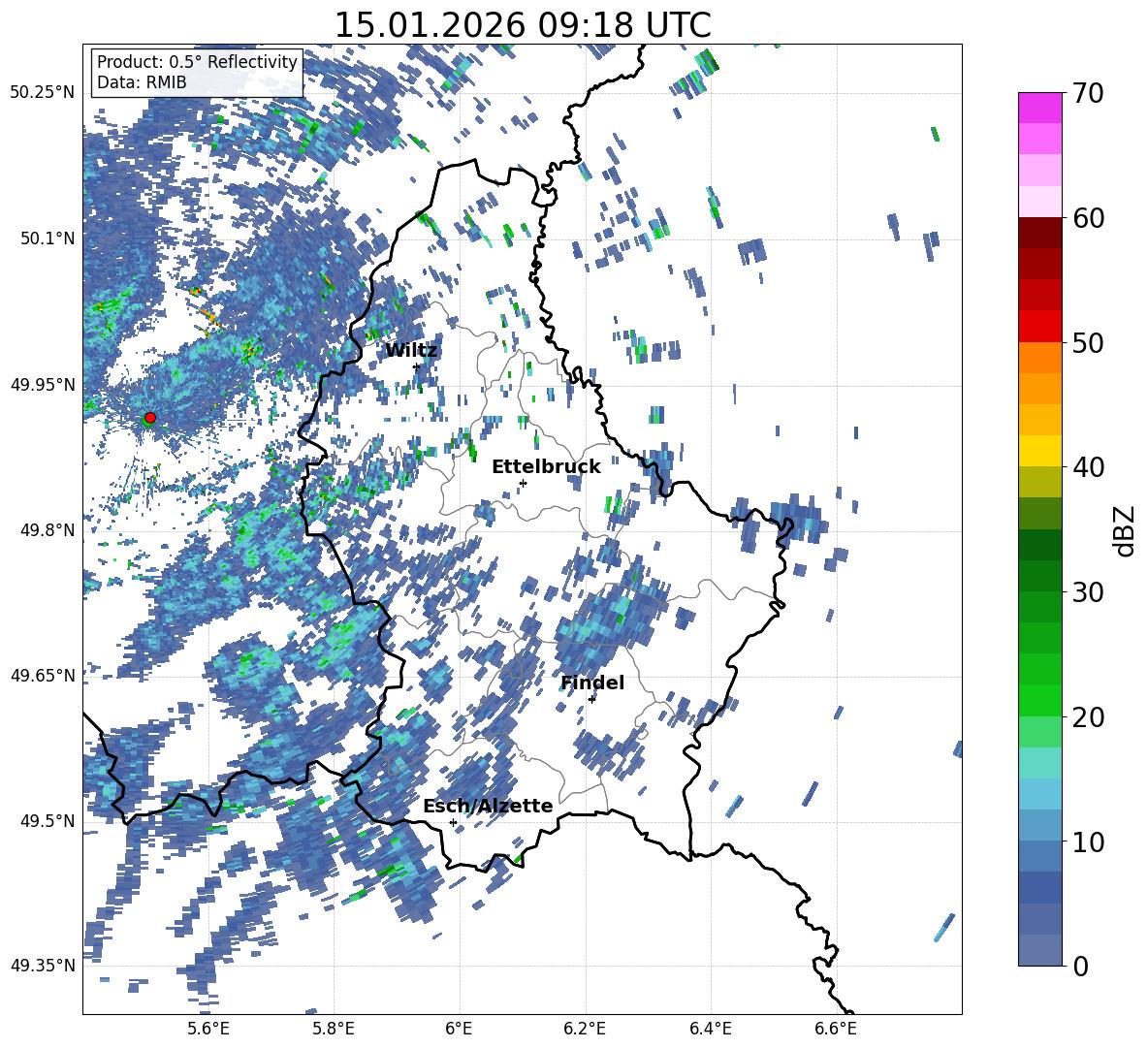The height and width of the screenshot is (1048, 1148).
Task: Click the 50.1°N latitude label
Action: coord(48,238)
